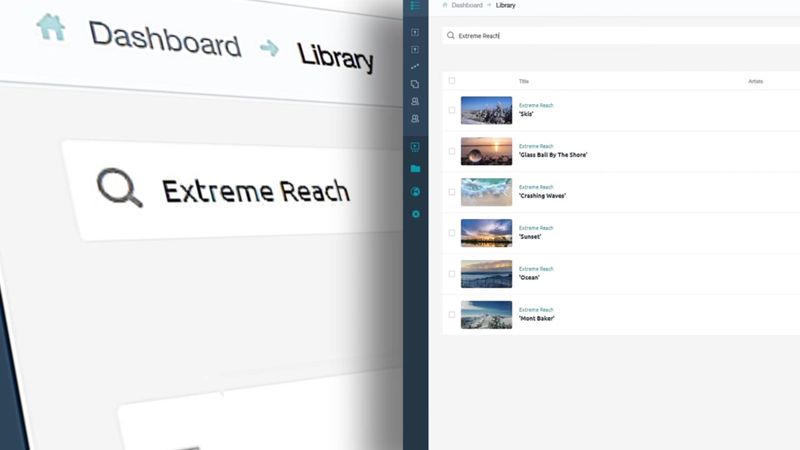800x450 pixels.
Task: Enable the checkbox for the 'Ocean' row
Action: [x=452, y=274]
